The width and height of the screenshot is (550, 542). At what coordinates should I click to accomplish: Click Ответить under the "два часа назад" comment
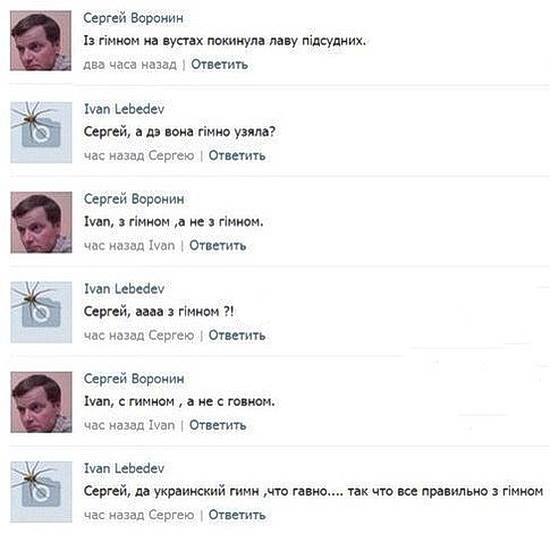220,65
